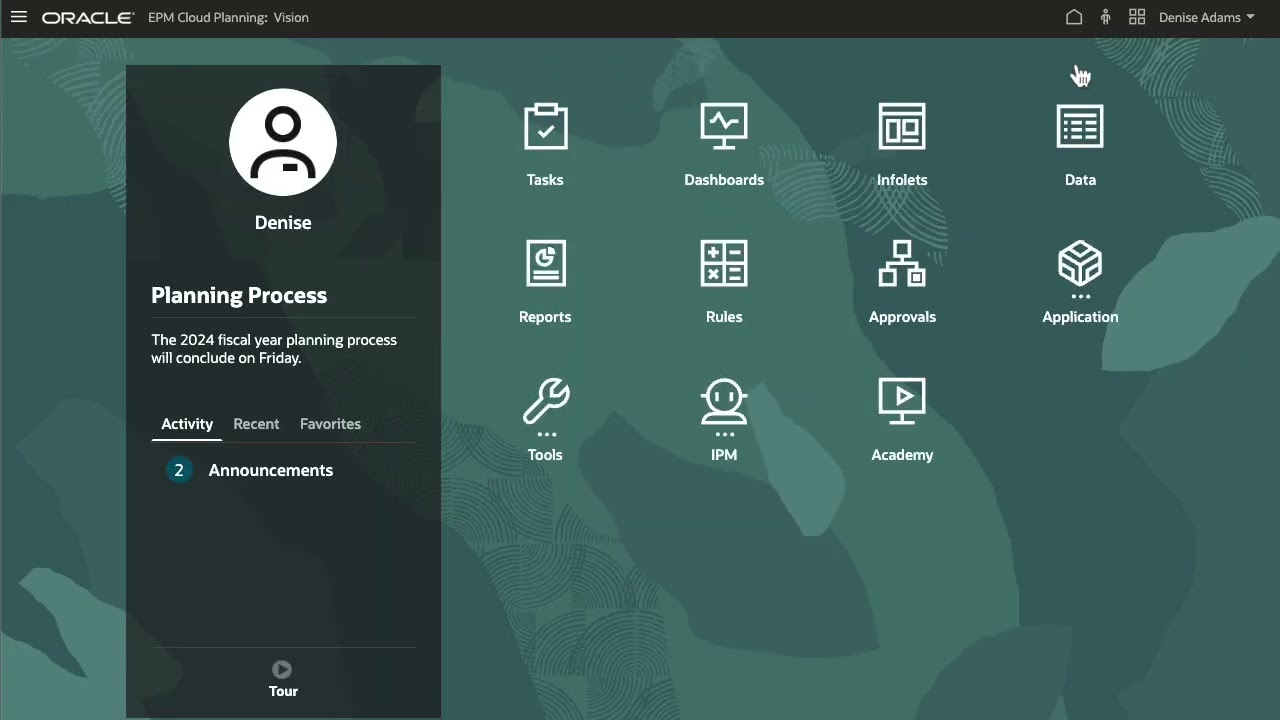Switch to the Favorites tab
Viewport: 1280px width, 720px height.
[330, 424]
